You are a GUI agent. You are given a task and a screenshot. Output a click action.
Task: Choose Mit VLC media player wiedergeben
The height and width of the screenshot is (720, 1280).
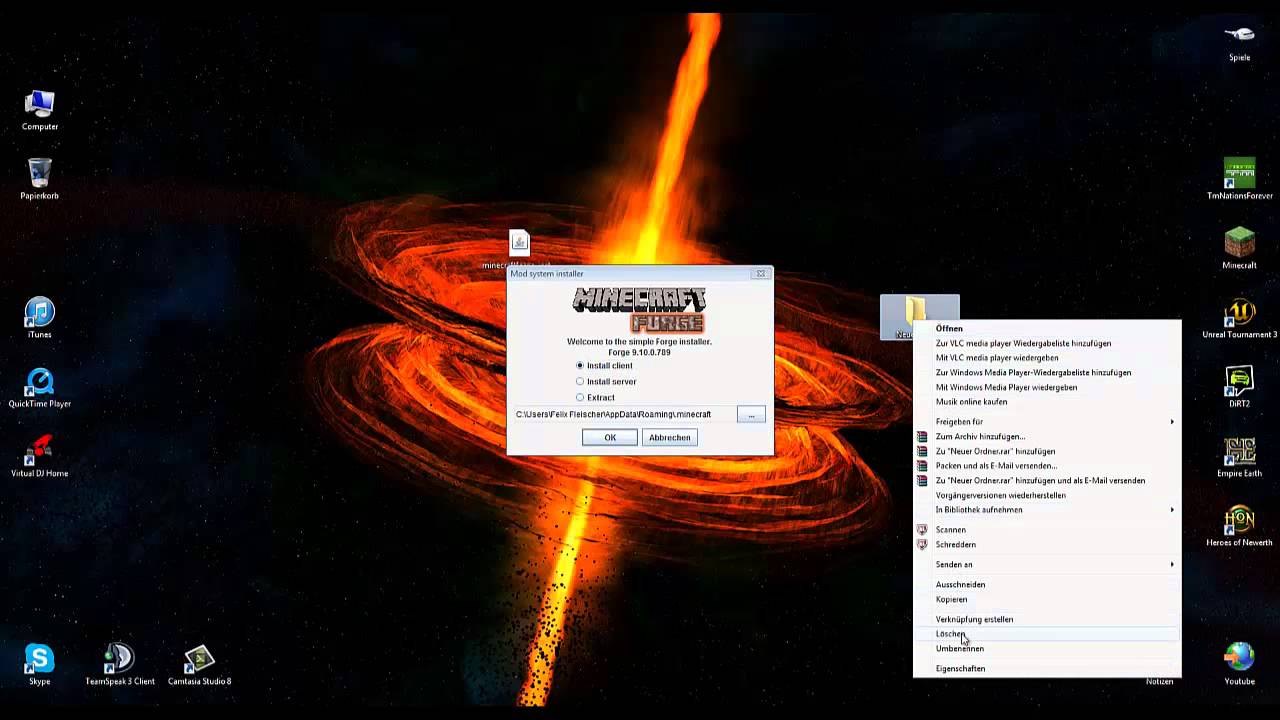coord(1047,358)
